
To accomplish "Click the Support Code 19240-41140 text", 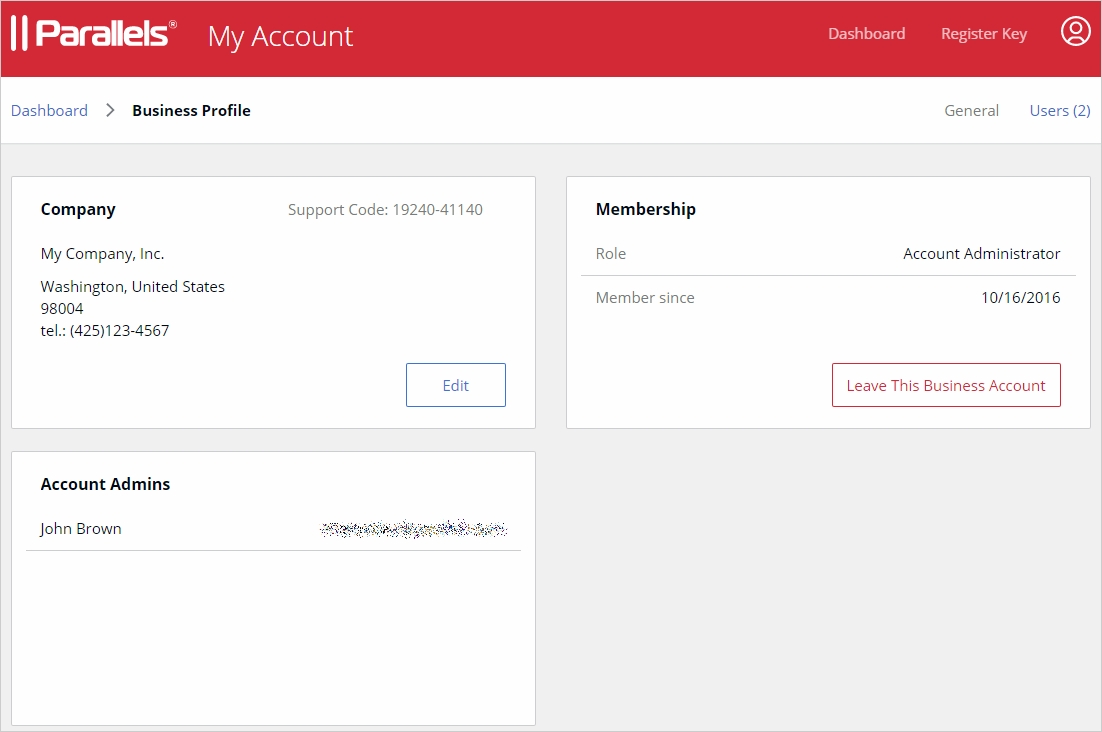I will 385,210.
